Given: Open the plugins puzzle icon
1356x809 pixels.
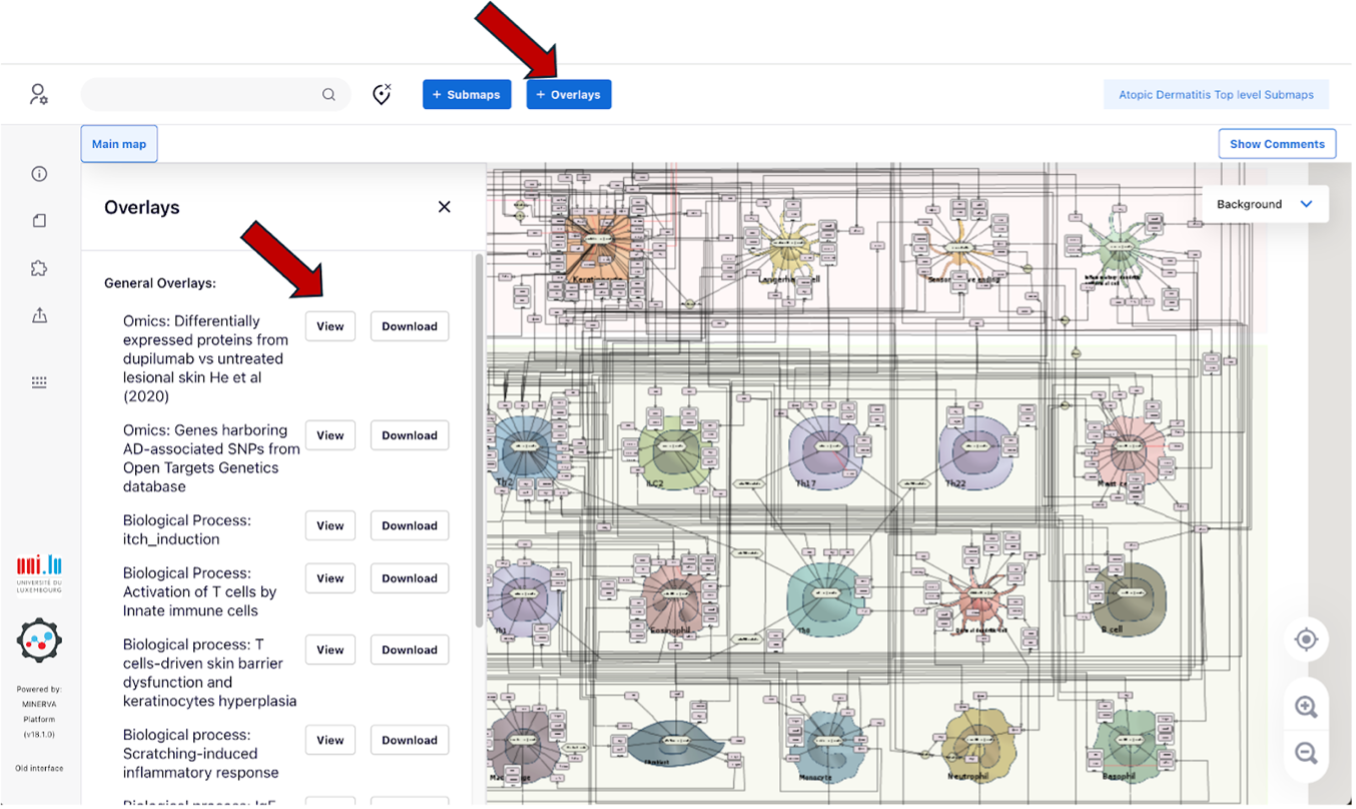Looking at the screenshot, I should click(x=39, y=268).
